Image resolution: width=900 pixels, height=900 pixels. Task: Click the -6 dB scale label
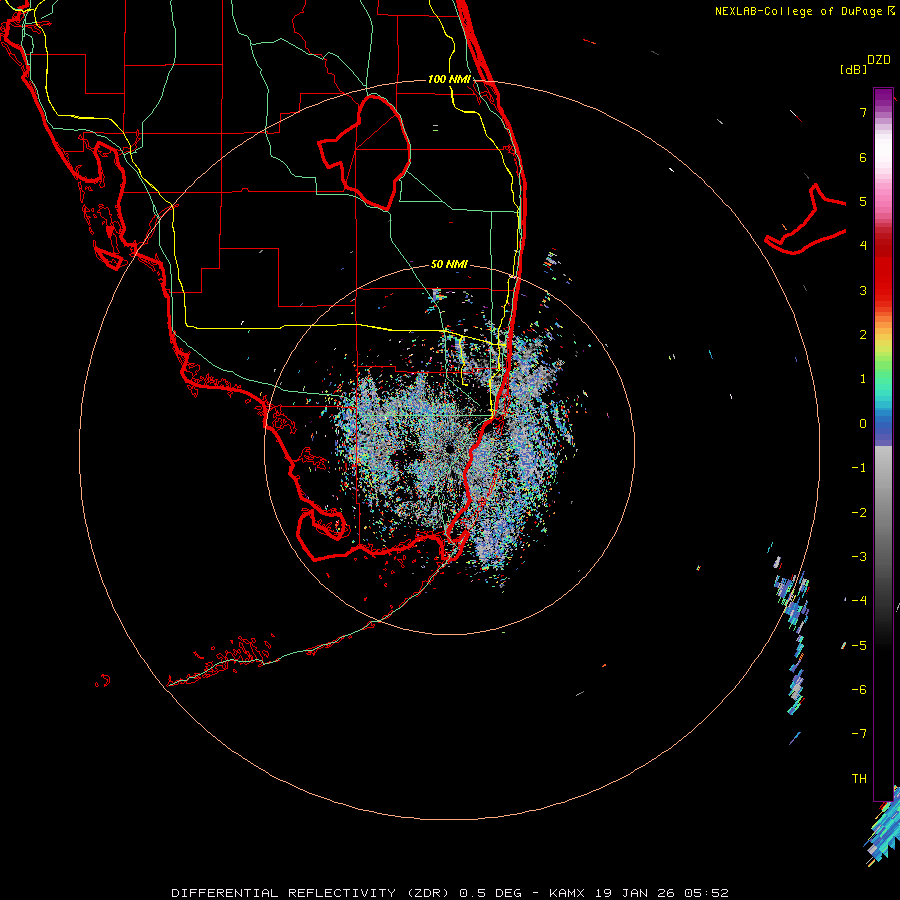(859, 689)
